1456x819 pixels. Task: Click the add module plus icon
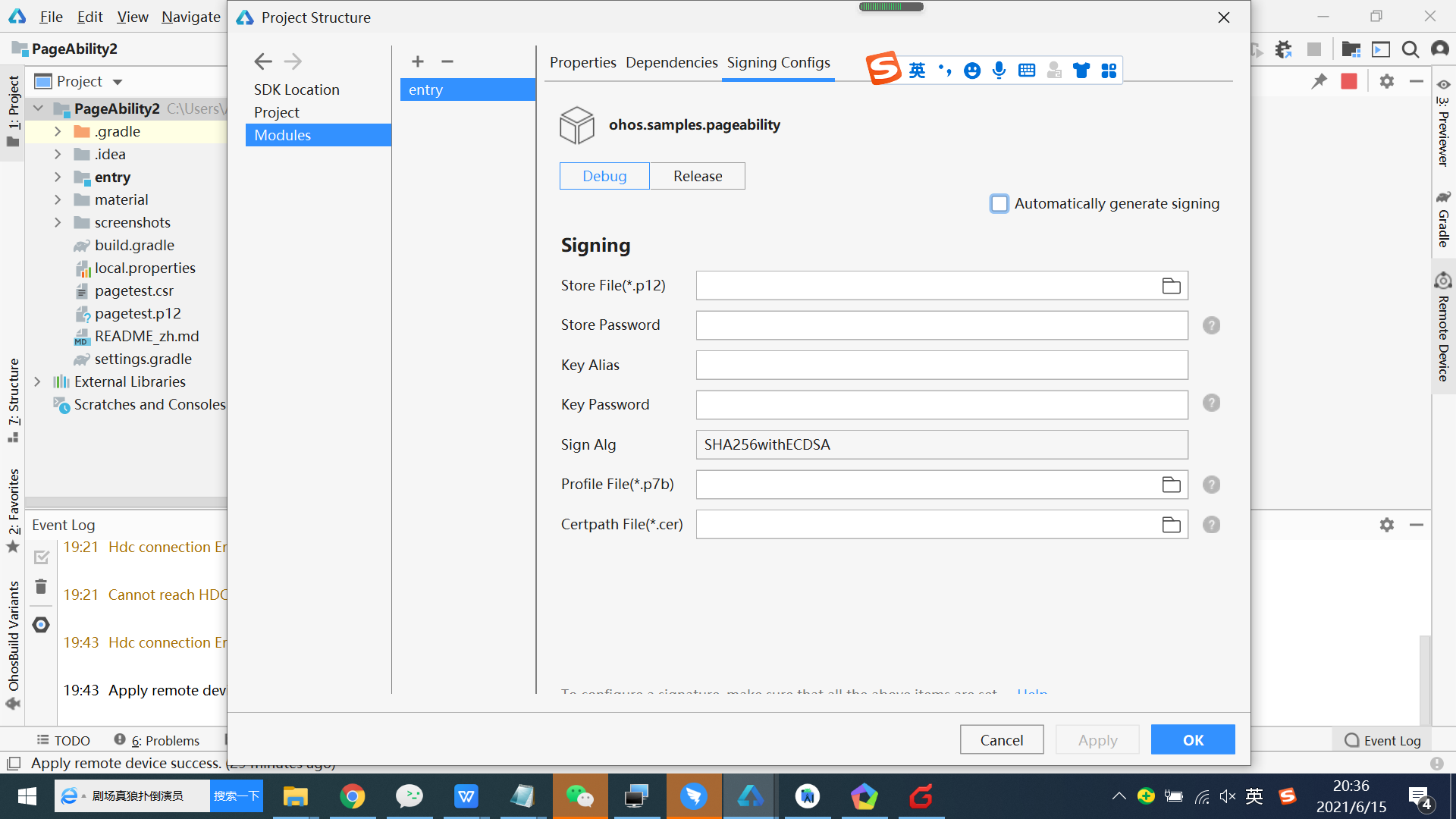coord(417,61)
